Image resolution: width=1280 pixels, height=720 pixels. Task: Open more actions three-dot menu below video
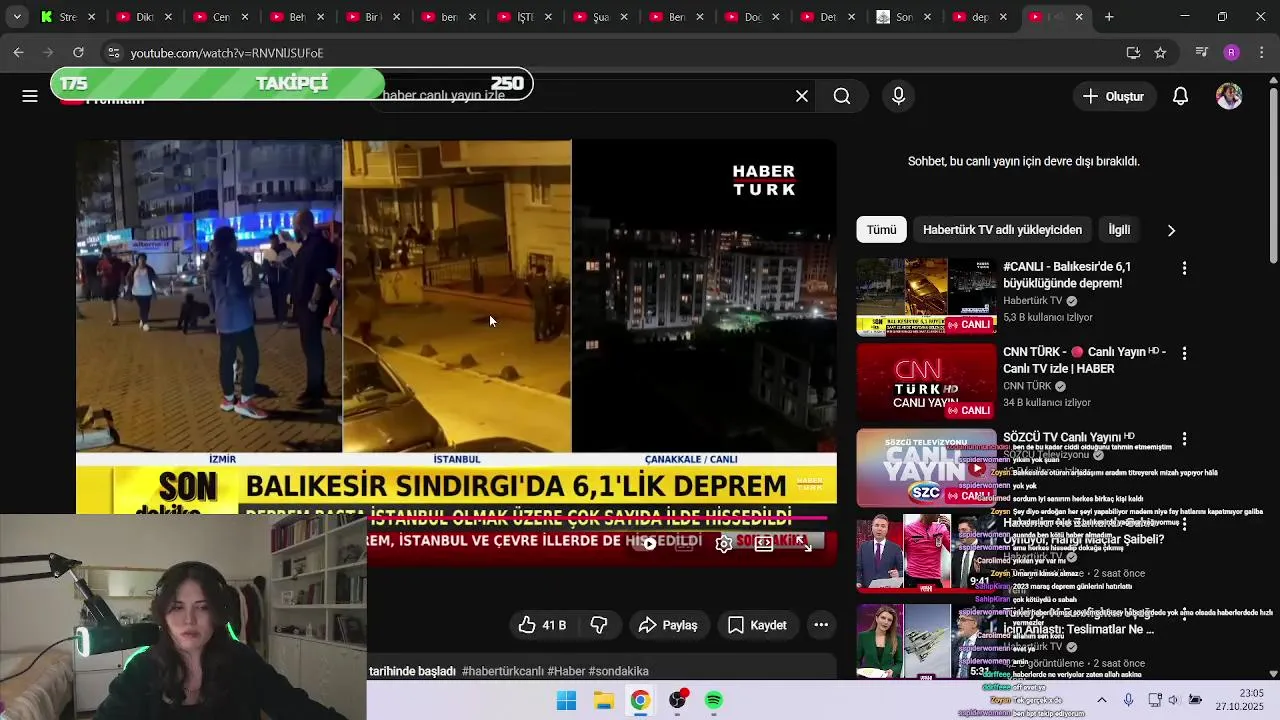[x=821, y=625]
